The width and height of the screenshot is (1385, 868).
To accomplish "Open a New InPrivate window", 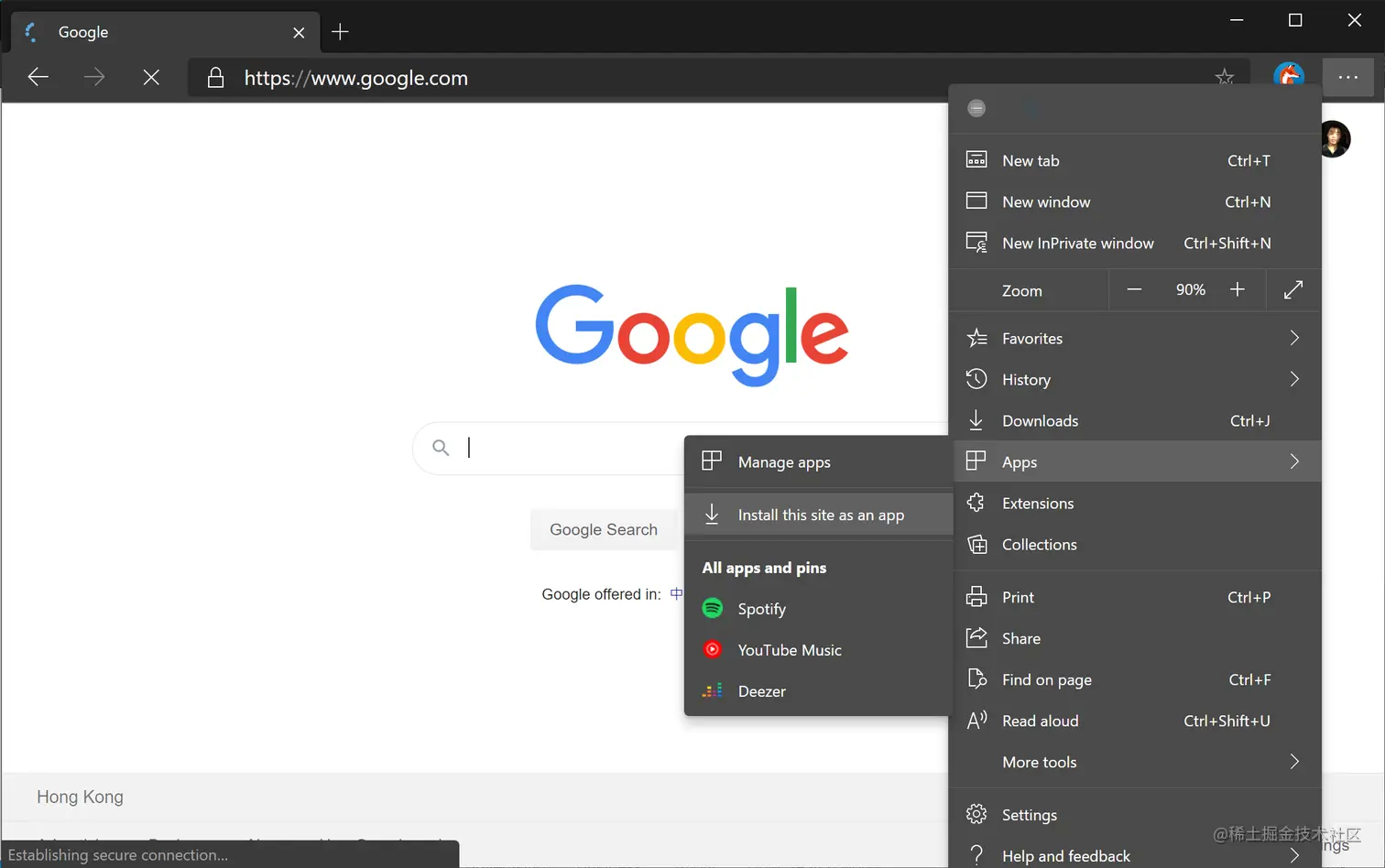I will pyautogui.click(x=1135, y=243).
